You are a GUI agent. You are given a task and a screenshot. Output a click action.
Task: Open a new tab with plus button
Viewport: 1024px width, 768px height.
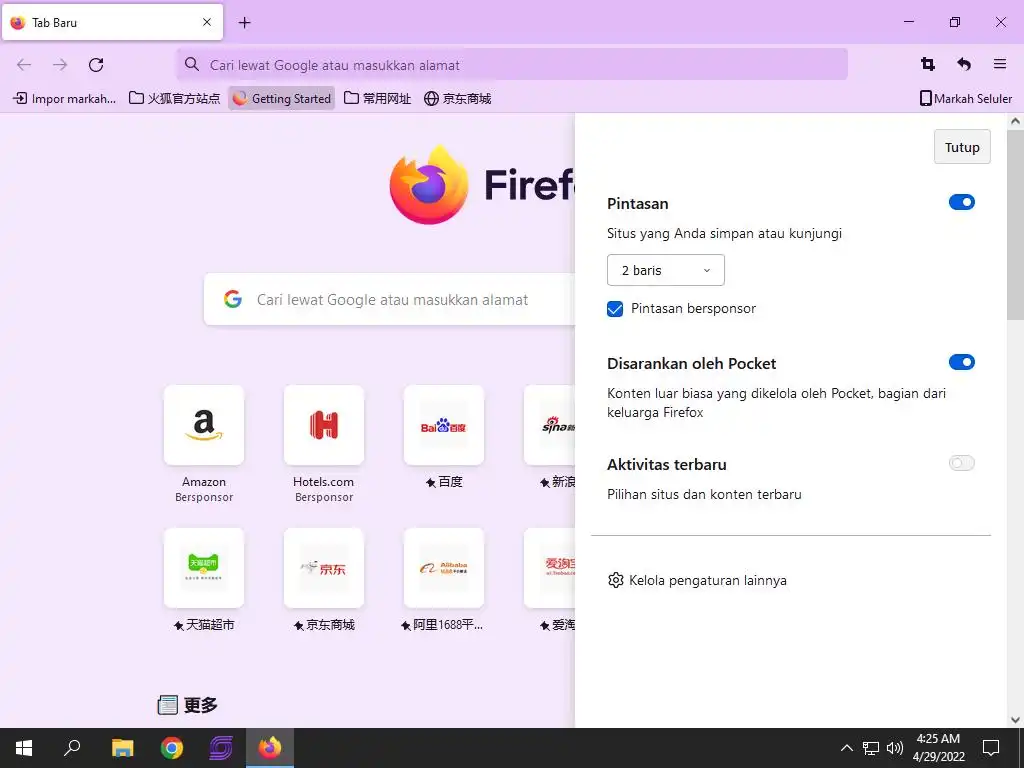244,23
